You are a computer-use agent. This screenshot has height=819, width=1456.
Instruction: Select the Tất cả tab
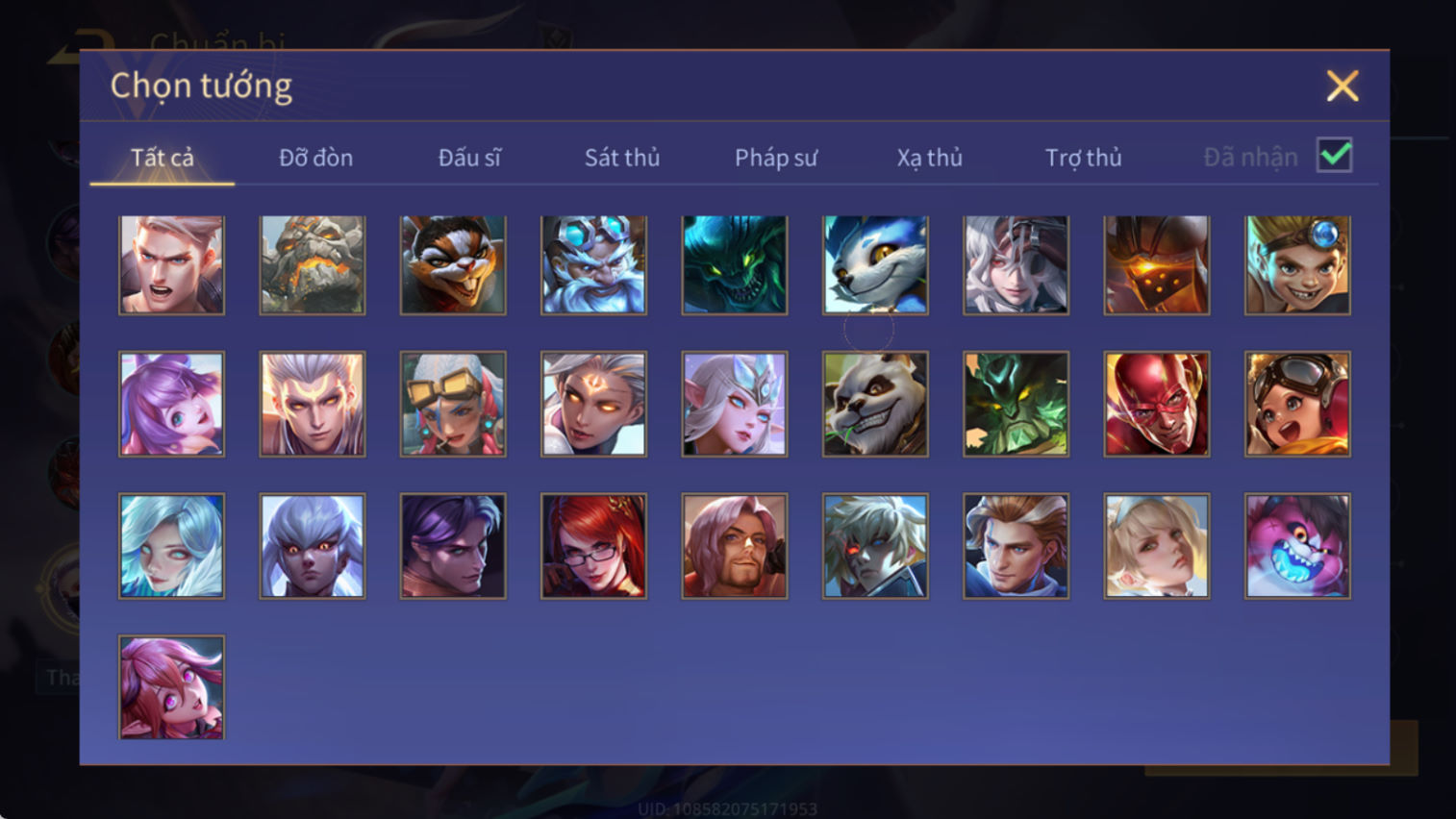tap(163, 158)
